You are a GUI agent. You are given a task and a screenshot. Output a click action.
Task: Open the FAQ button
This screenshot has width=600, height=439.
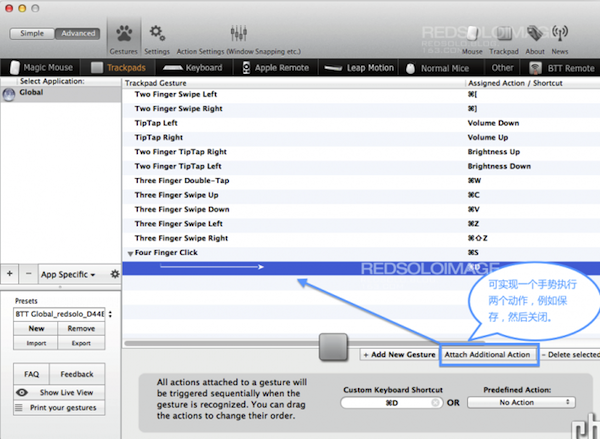31,374
